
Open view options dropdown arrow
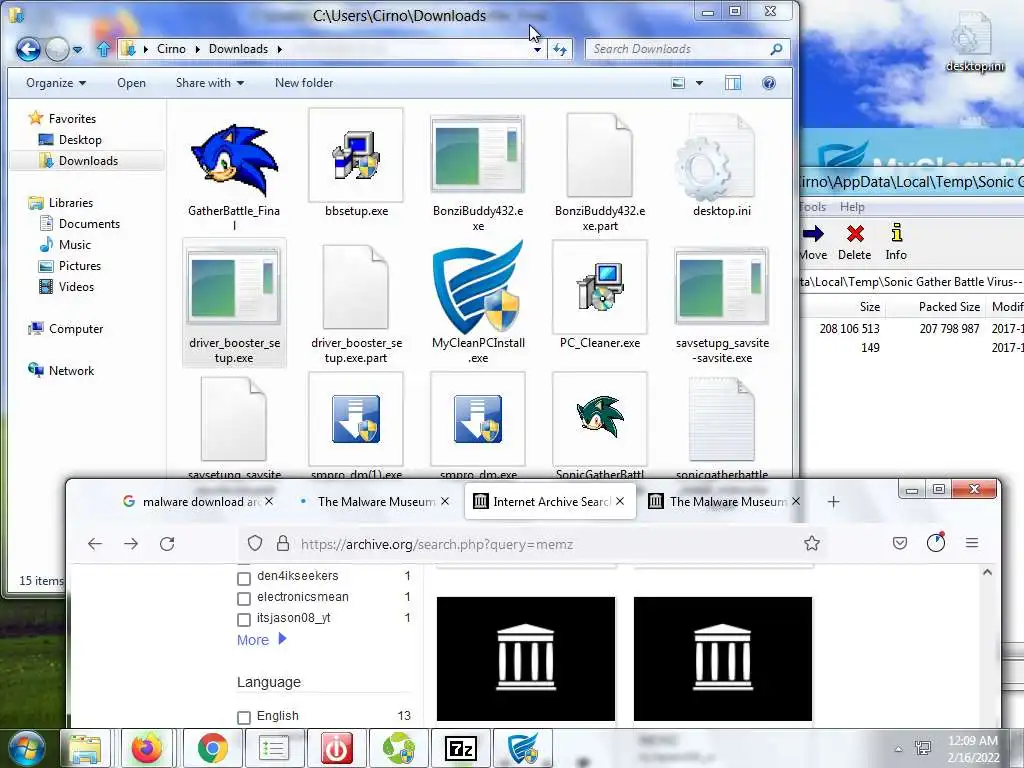coord(699,83)
